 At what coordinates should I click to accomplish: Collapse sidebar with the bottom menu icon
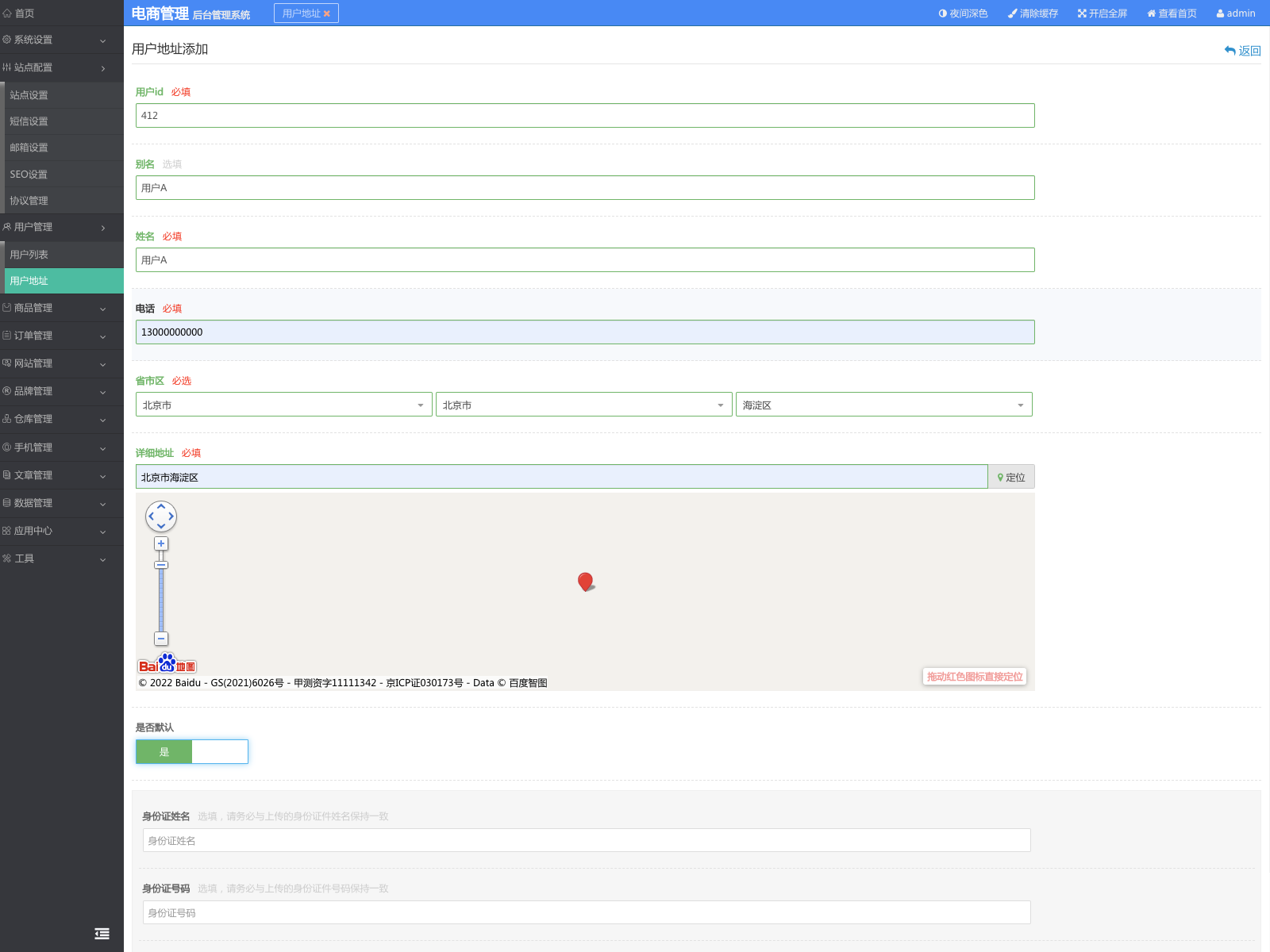point(102,934)
